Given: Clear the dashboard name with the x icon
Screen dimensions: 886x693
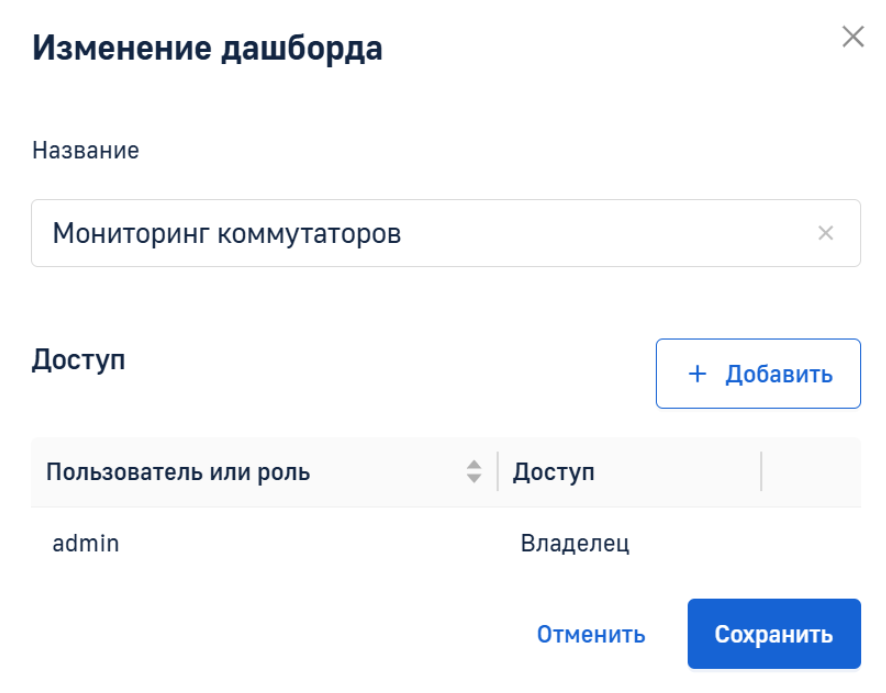Looking at the screenshot, I should (x=826, y=233).
